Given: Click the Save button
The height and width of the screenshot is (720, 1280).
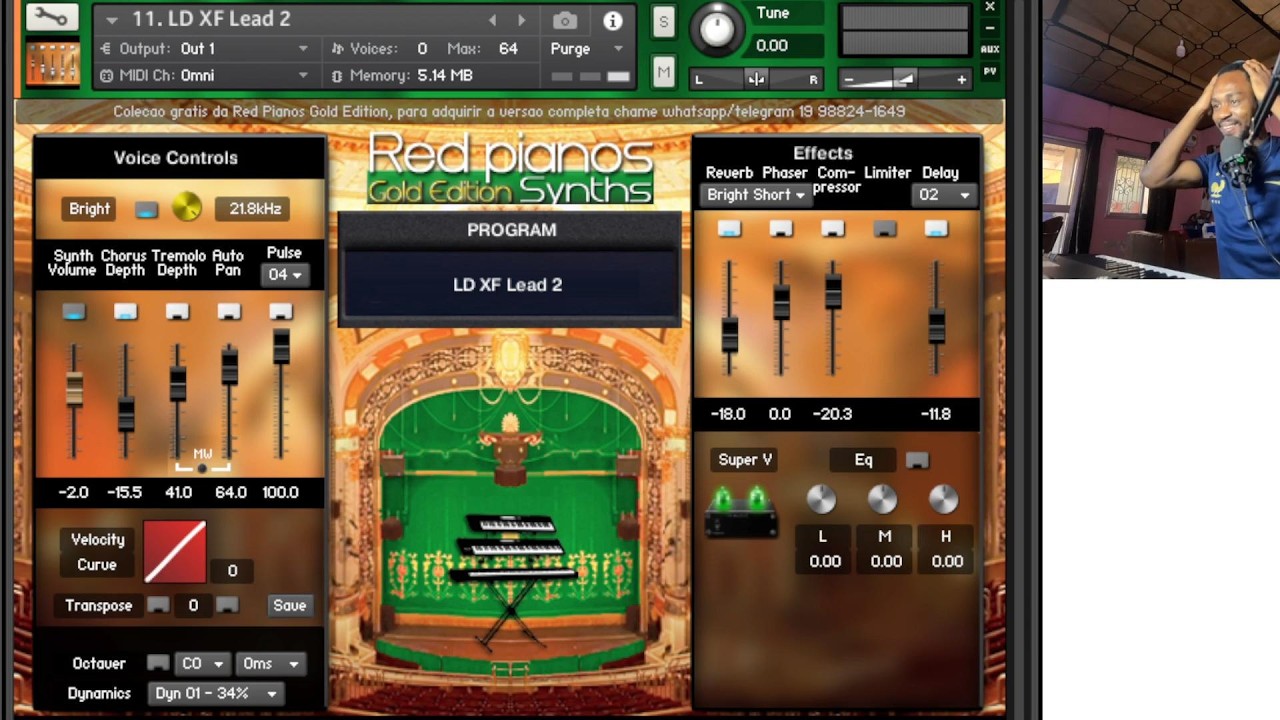Looking at the screenshot, I should pyautogui.click(x=289, y=605).
